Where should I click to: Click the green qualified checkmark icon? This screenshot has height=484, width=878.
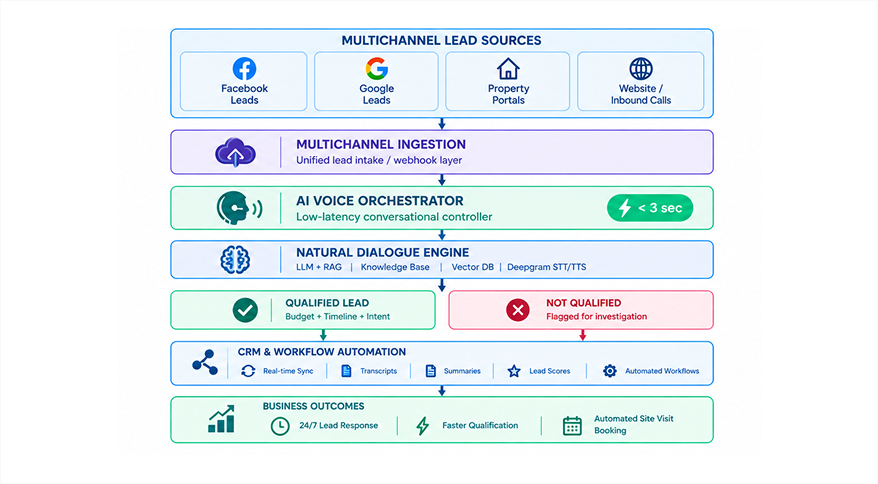(x=245, y=310)
